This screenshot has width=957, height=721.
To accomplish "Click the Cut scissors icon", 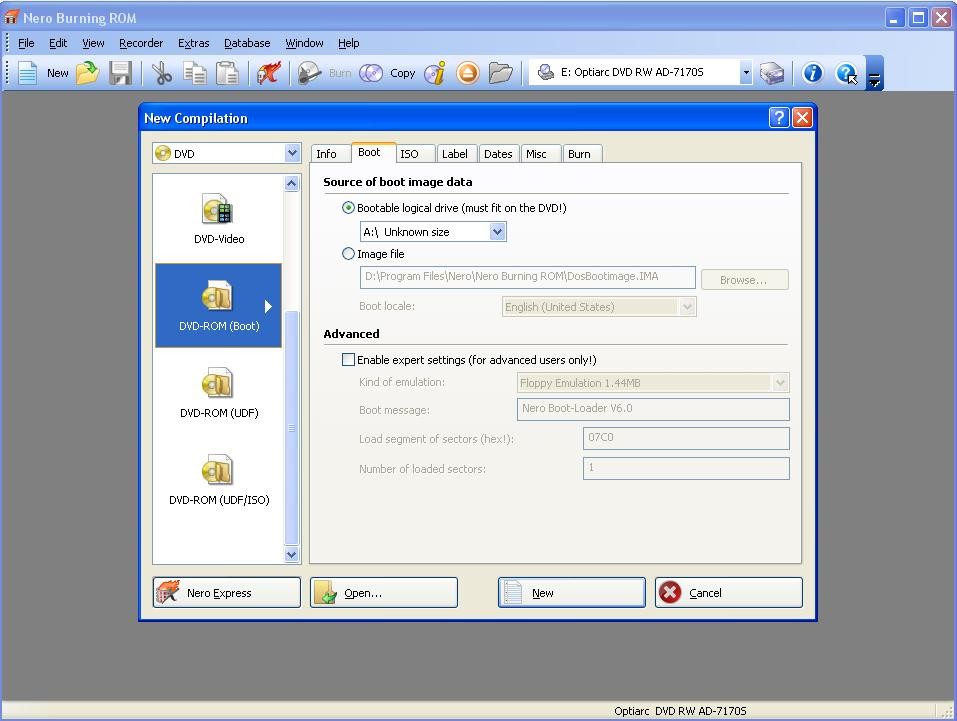I will 162,73.
